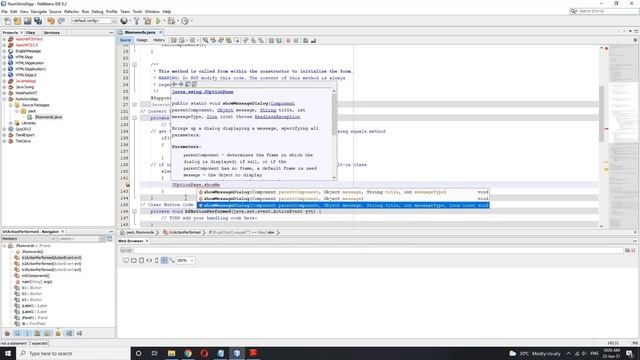Click the Undo toolbar icon

point(51,21)
